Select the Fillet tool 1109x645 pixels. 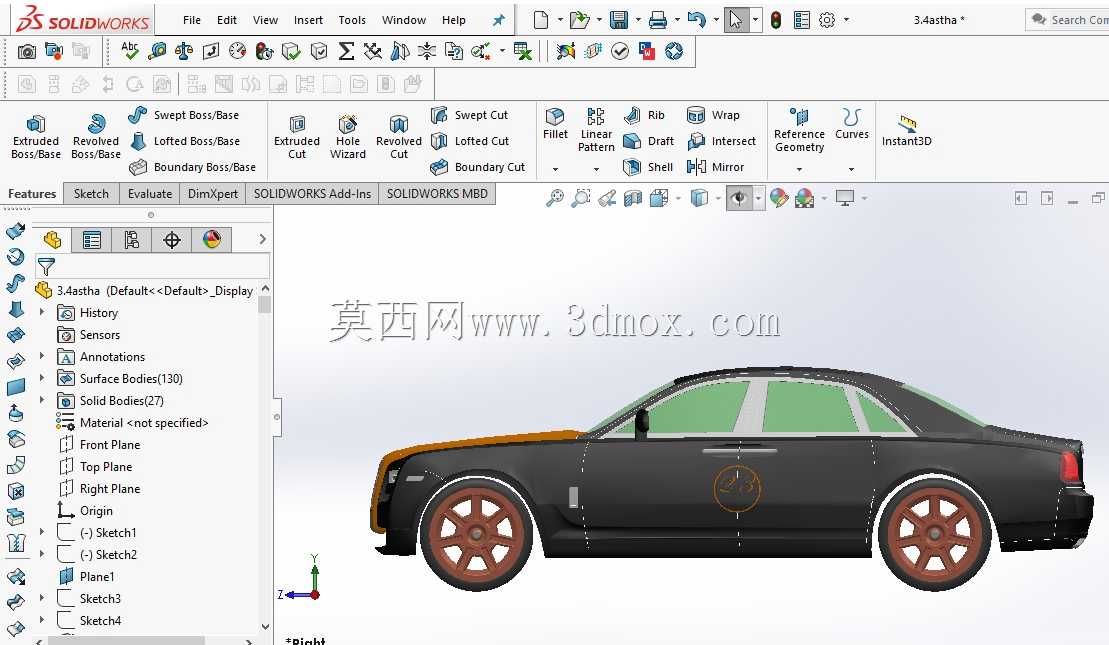click(x=555, y=124)
